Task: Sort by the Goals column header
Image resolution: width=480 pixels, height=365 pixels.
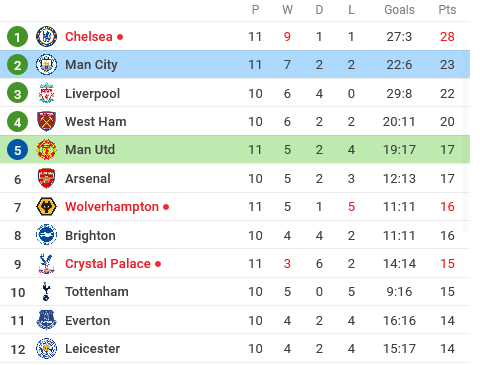Action: 399,10
